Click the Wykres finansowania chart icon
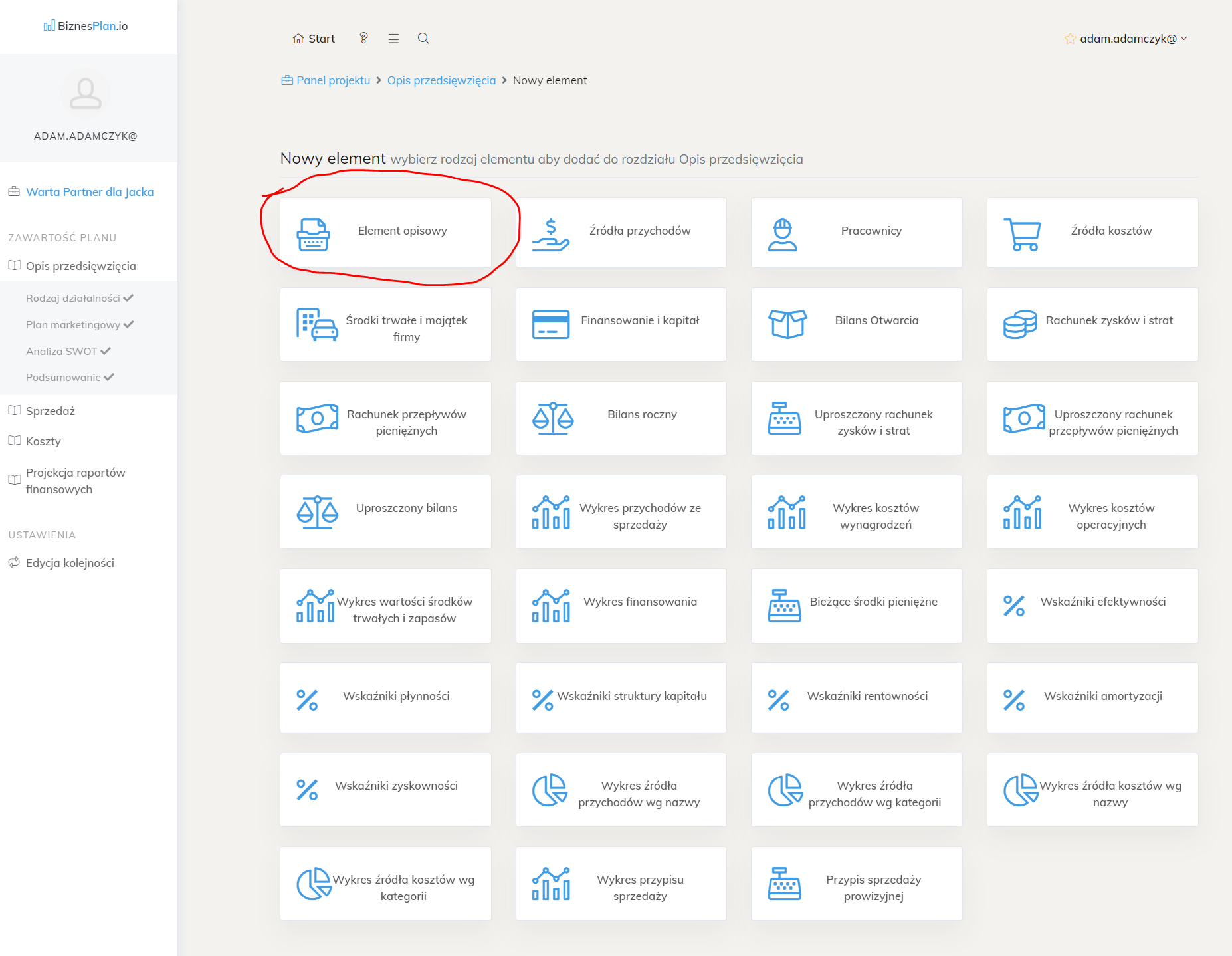 pyautogui.click(x=551, y=606)
